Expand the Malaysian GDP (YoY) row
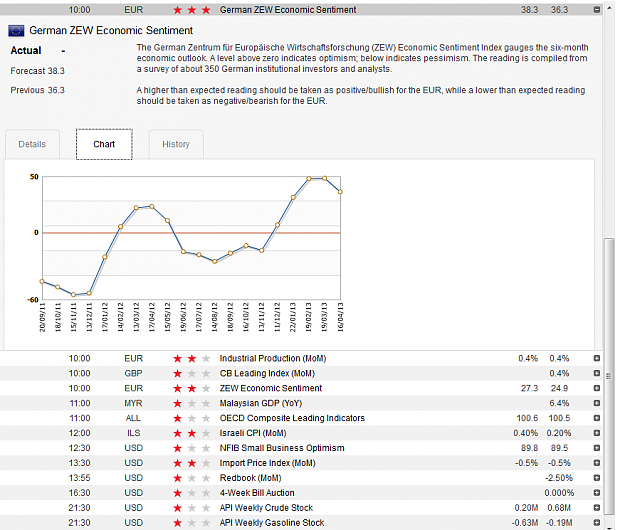Viewport: 625px width, 530px height. [x=597, y=403]
